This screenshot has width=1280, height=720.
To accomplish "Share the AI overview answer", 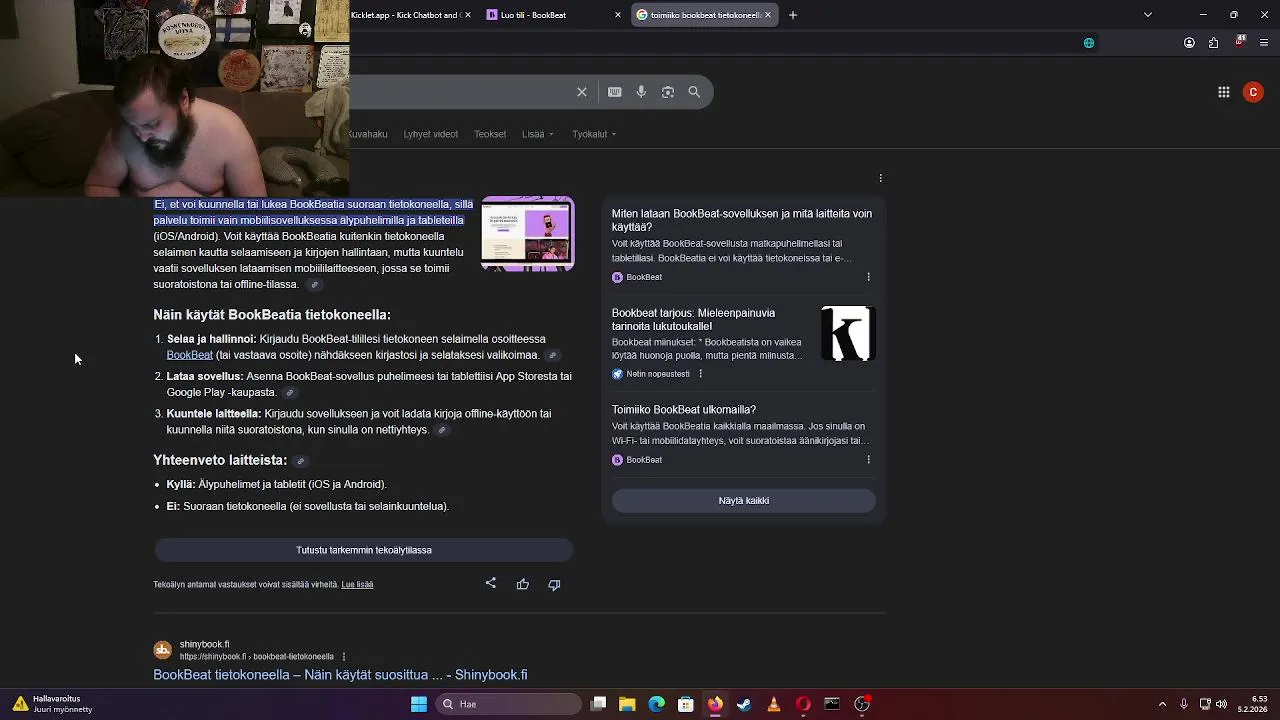I will tap(491, 584).
